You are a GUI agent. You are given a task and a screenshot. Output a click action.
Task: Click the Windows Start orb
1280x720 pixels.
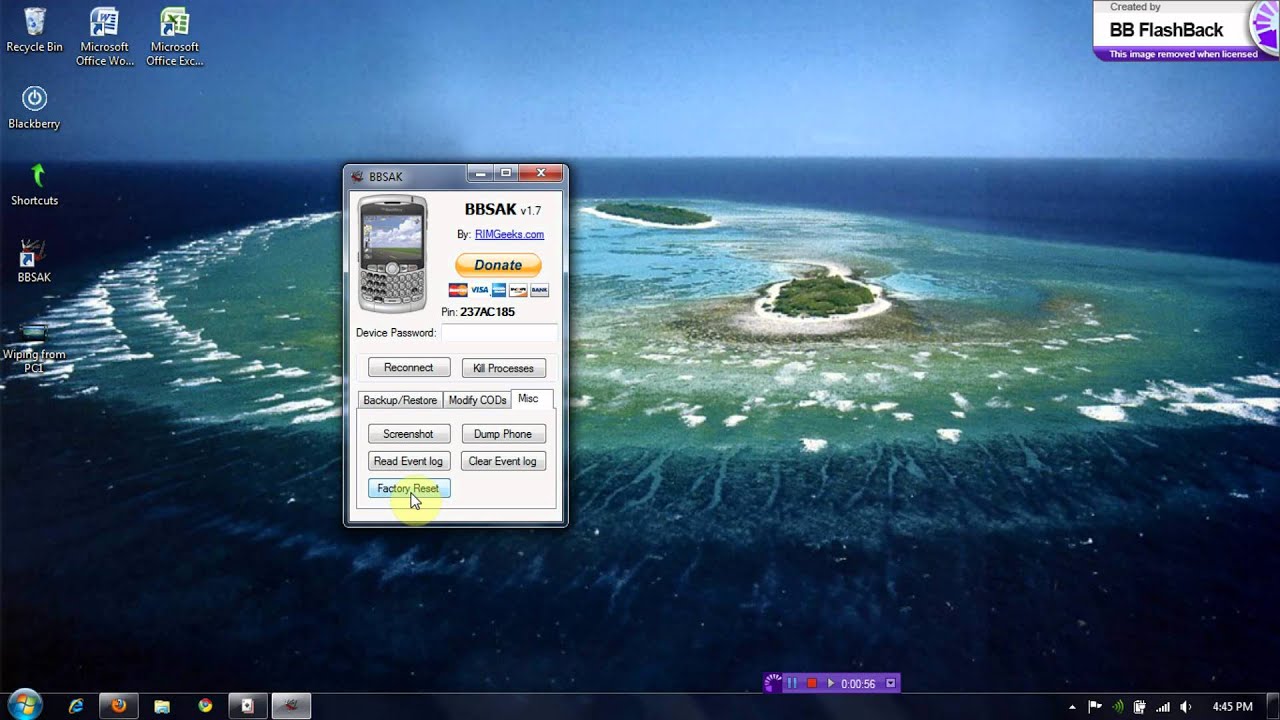[x=24, y=705]
